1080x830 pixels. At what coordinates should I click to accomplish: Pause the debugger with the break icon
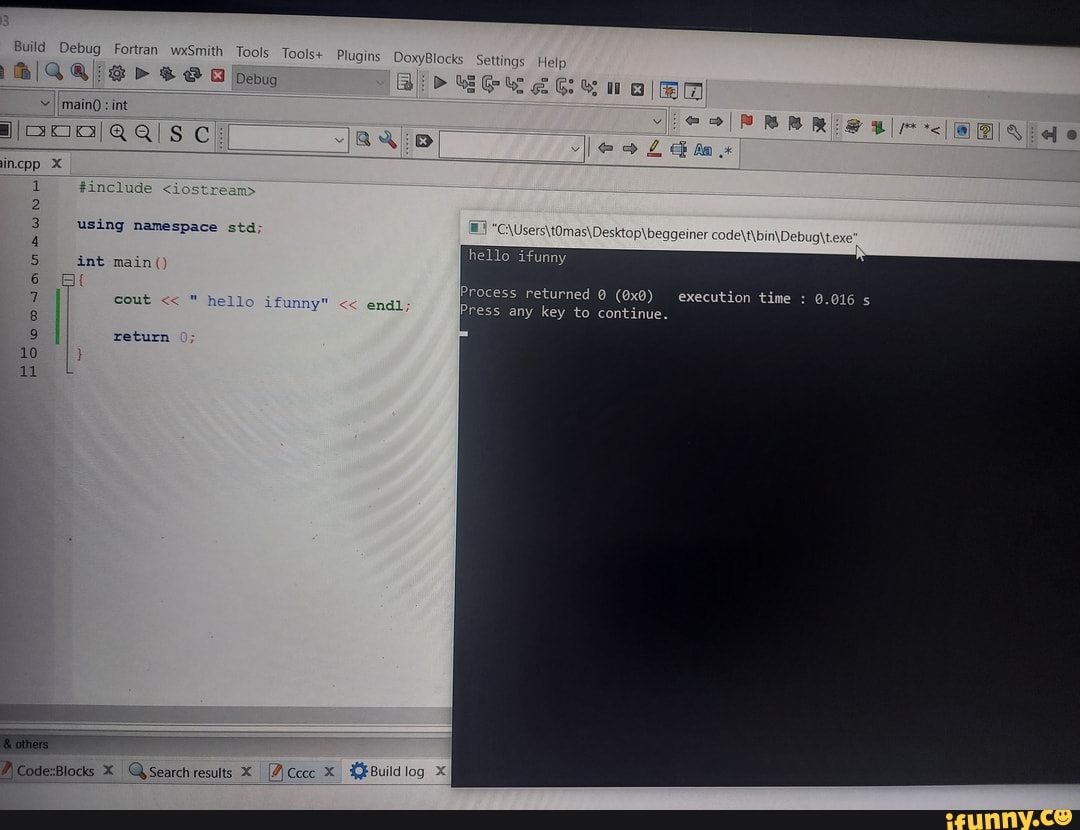point(613,88)
